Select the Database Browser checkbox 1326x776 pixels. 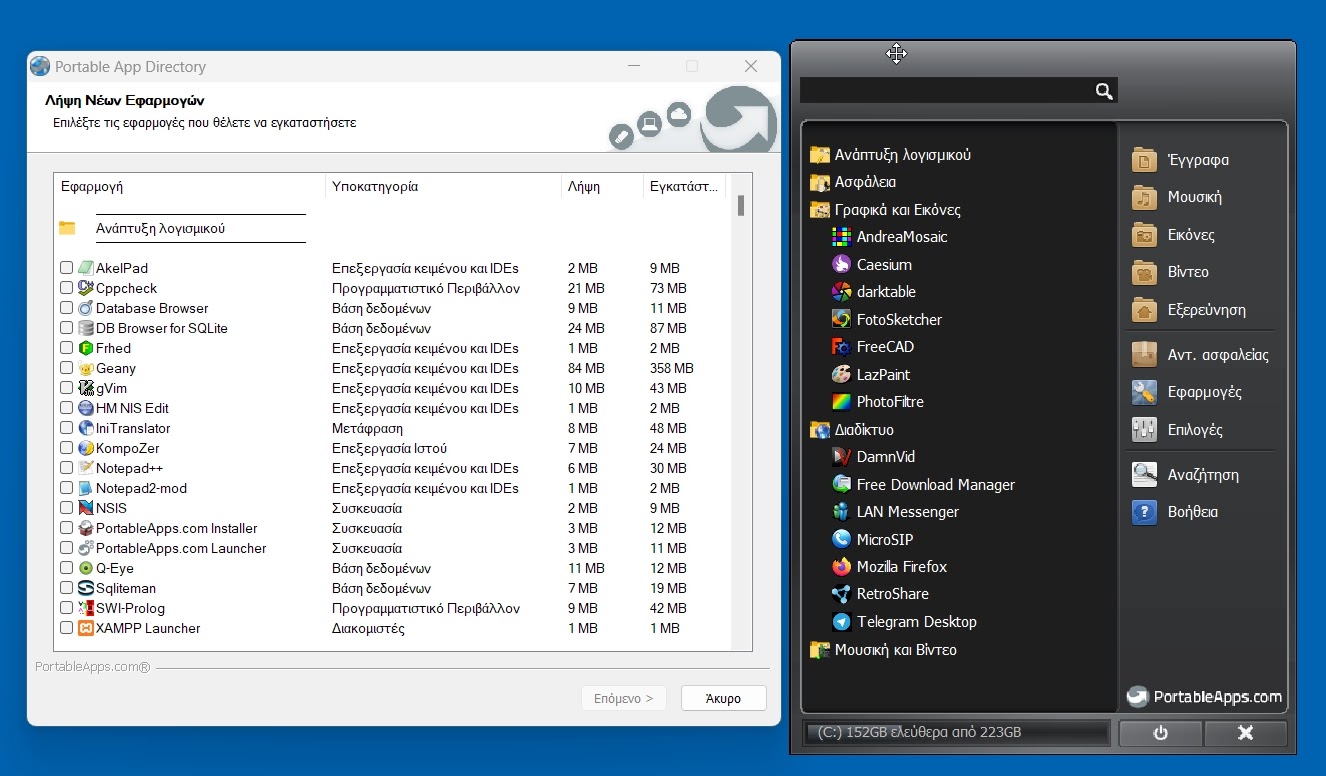click(66, 308)
